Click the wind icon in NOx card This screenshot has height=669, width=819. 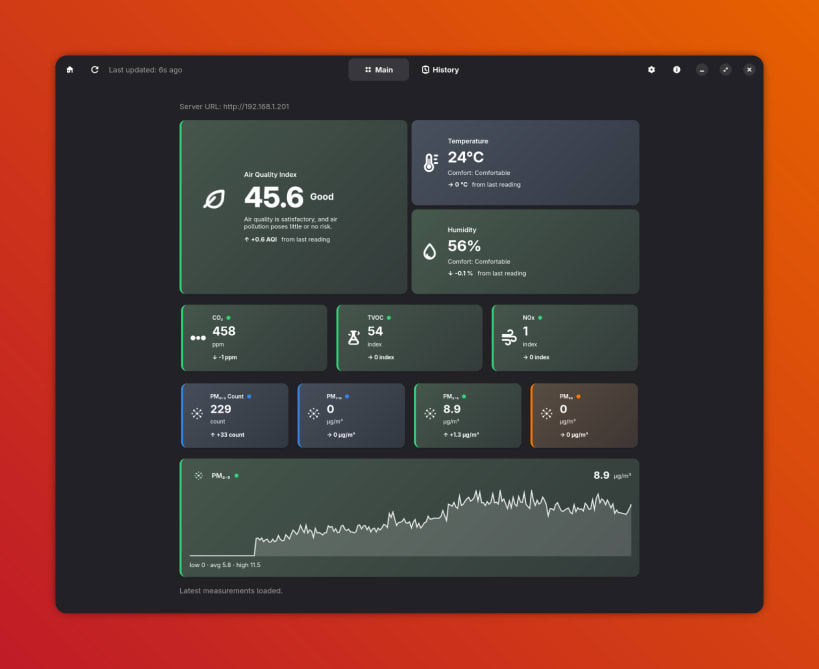509,337
